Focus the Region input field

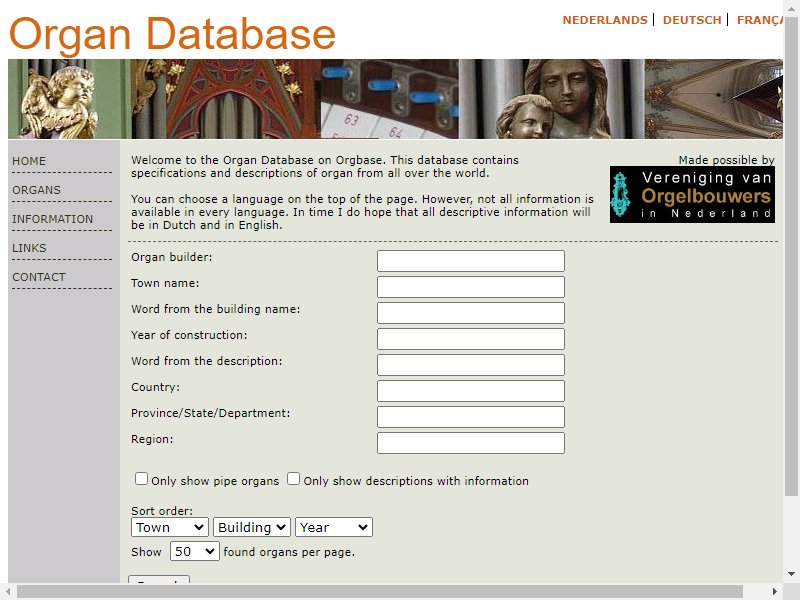[470, 443]
